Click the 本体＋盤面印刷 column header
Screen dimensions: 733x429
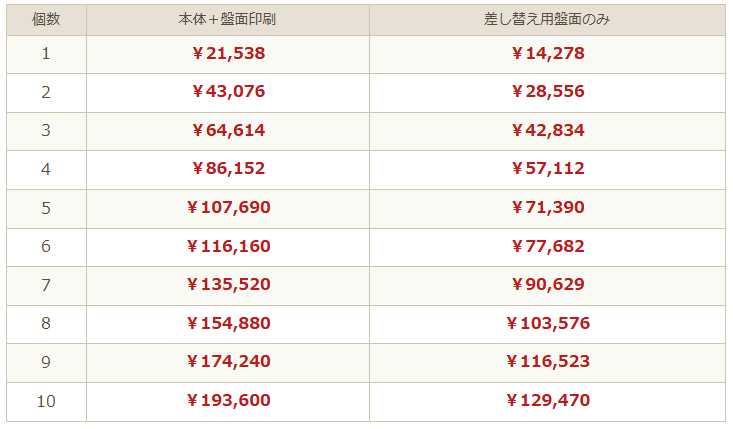[x=228, y=20]
